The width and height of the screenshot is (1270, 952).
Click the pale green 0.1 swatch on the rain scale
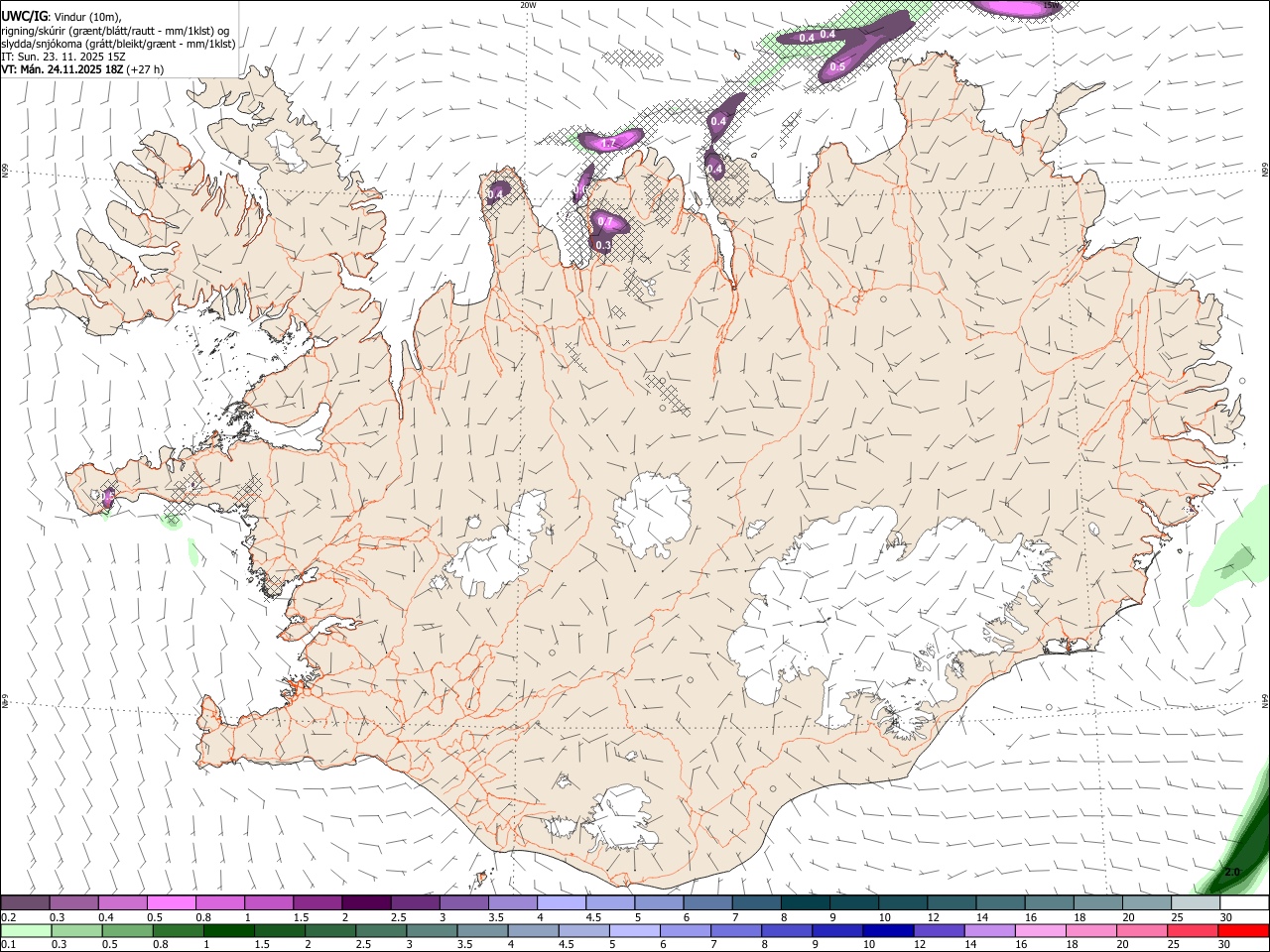click(x=26, y=930)
